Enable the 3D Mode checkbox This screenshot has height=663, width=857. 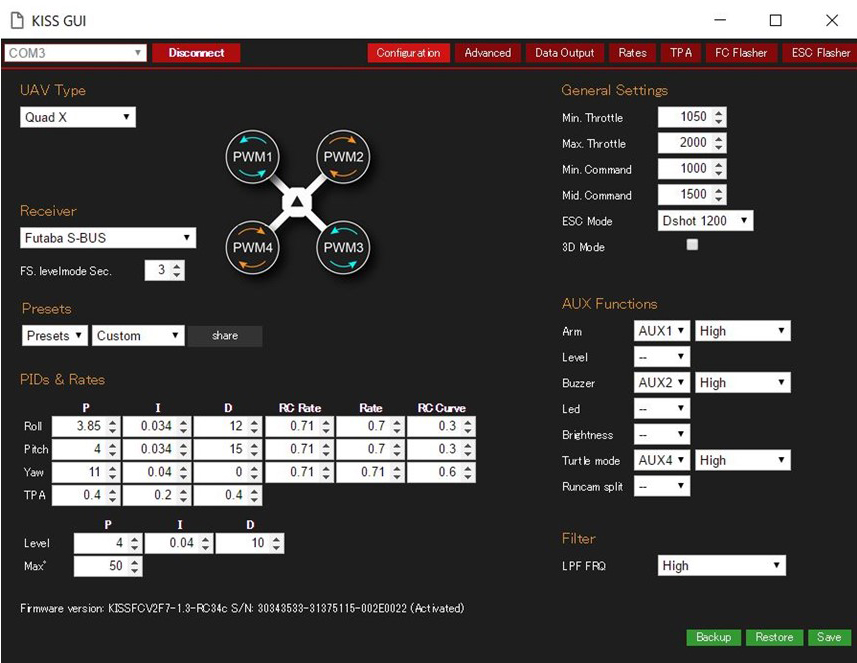click(692, 244)
